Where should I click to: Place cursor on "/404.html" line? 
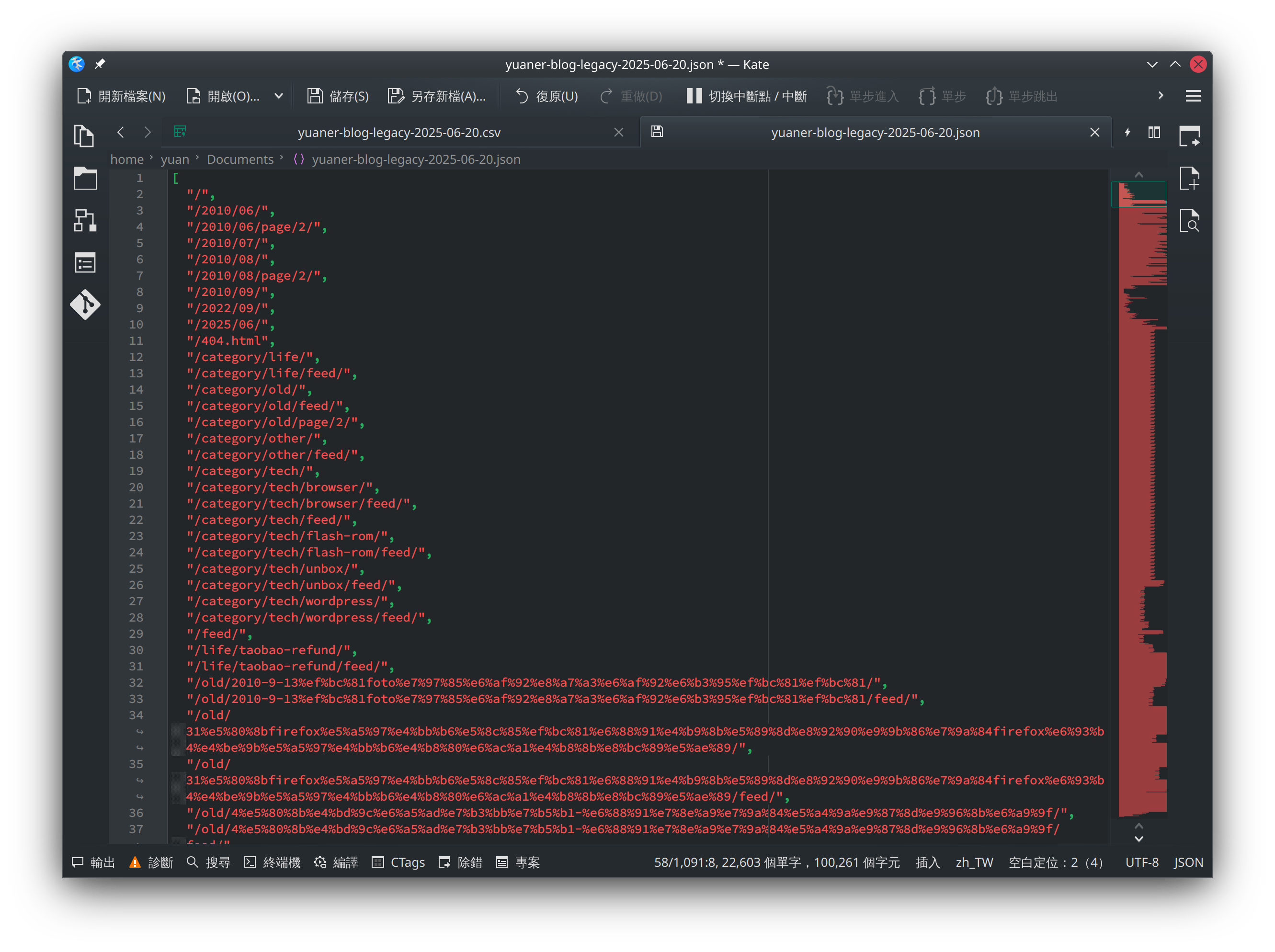coord(230,340)
